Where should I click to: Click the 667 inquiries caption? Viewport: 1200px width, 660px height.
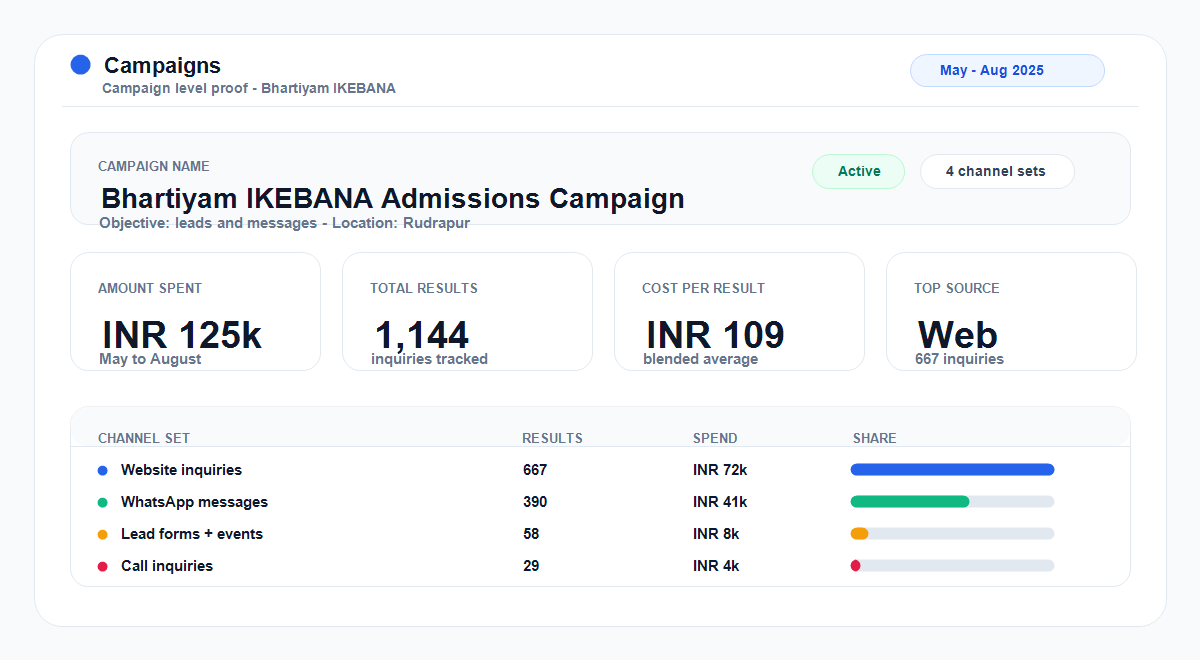(959, 359)
